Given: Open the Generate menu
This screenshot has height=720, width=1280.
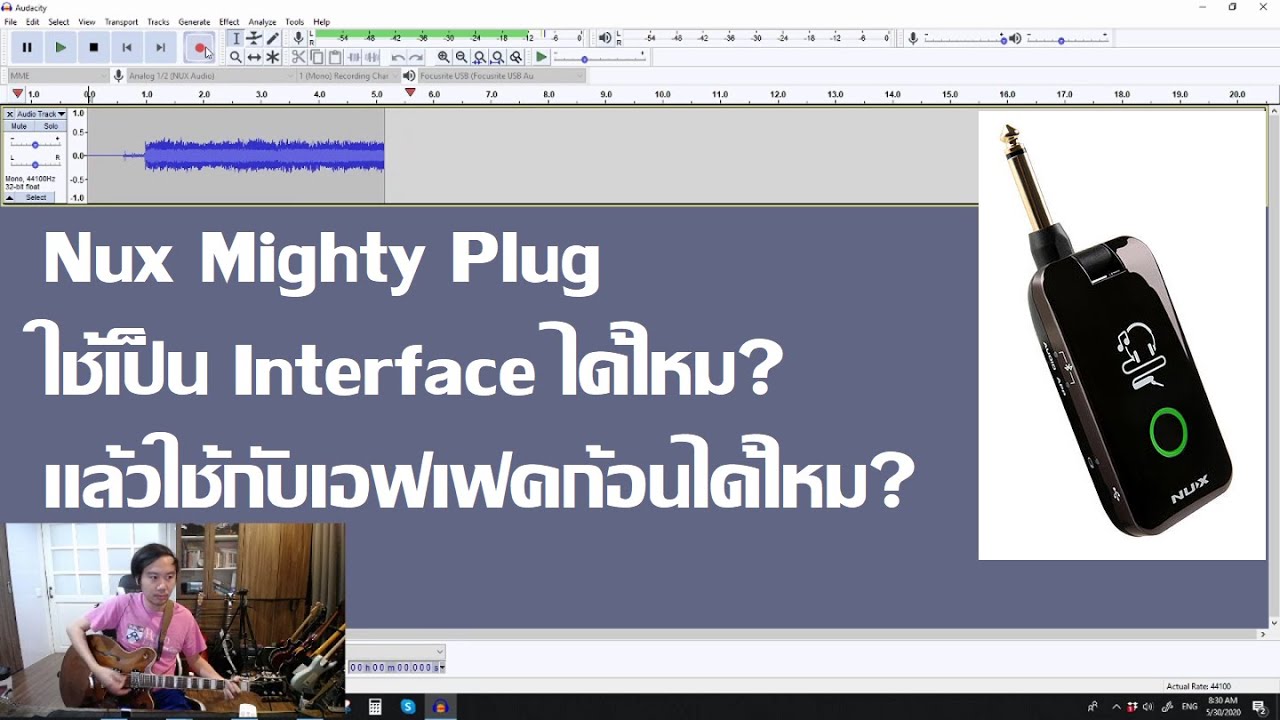Looking at the screenshot, I should click(x=194, y=22).
